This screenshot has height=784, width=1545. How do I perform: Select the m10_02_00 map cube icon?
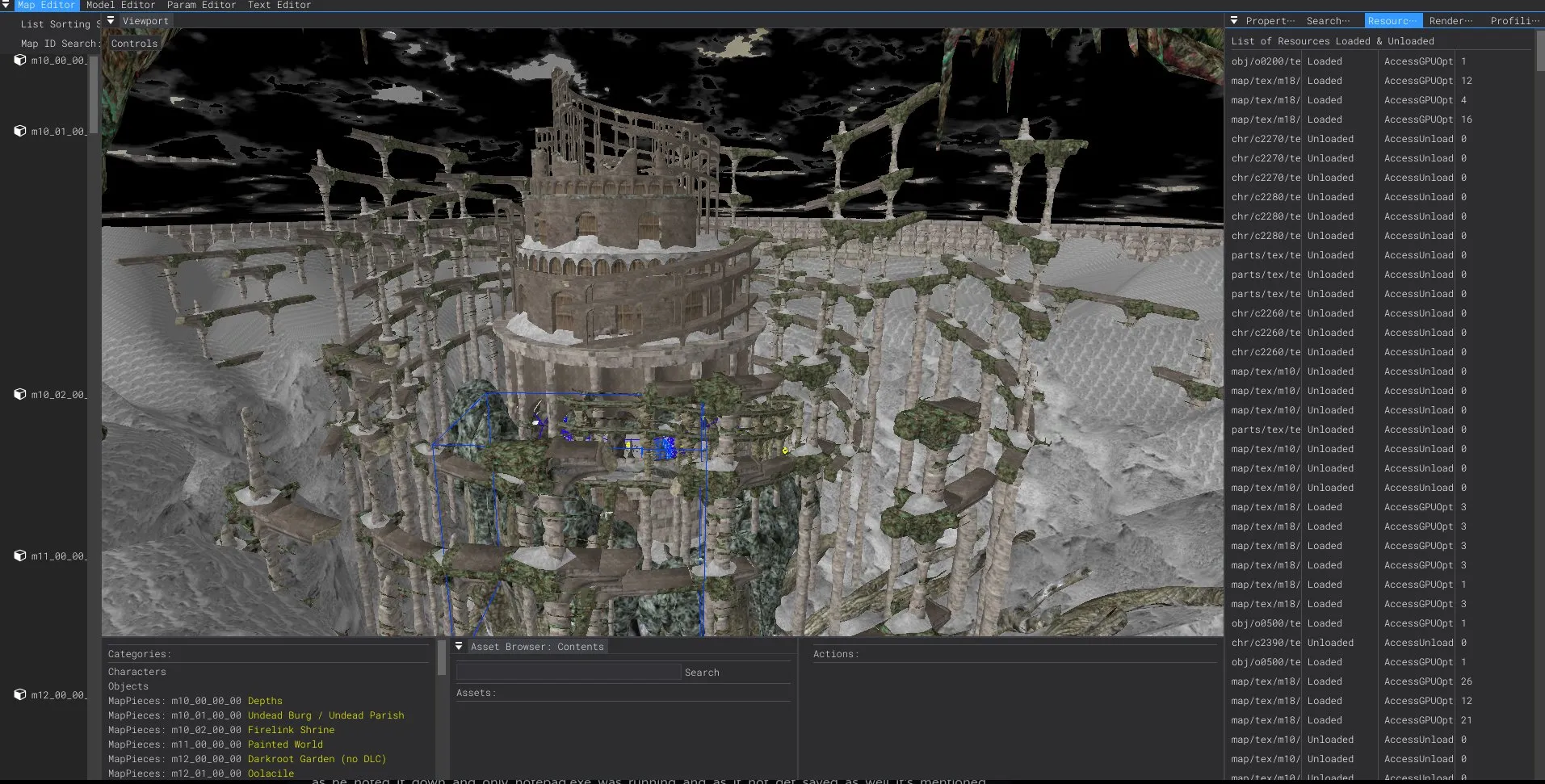pos(19,394)
